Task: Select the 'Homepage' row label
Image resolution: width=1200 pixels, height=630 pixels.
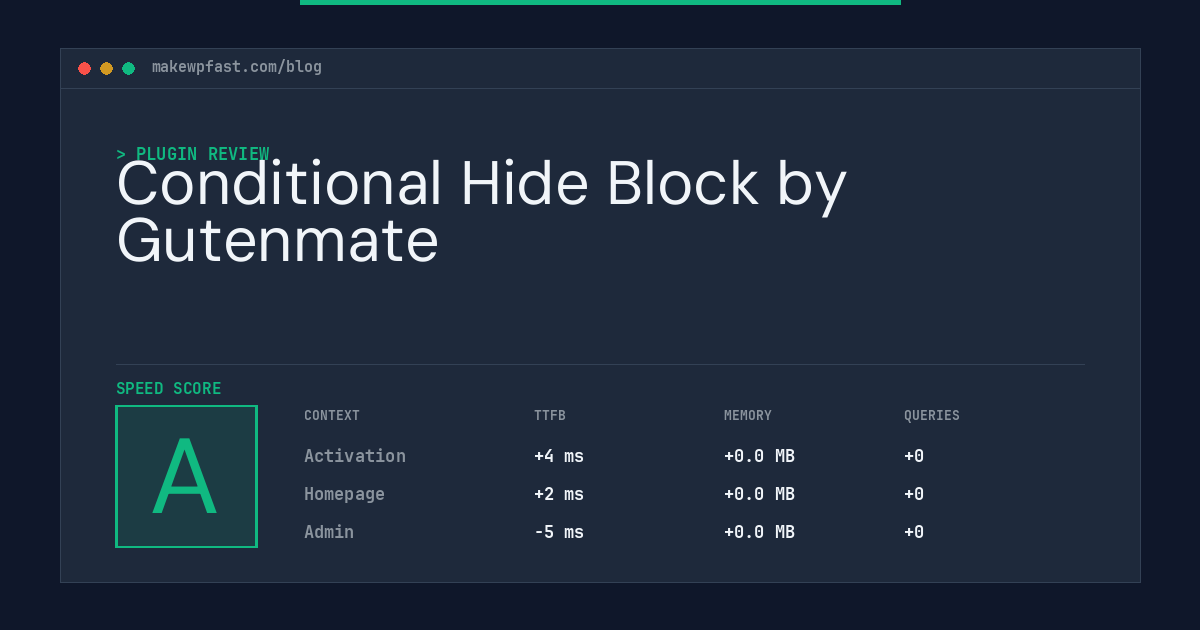Action: pos(344,494)
